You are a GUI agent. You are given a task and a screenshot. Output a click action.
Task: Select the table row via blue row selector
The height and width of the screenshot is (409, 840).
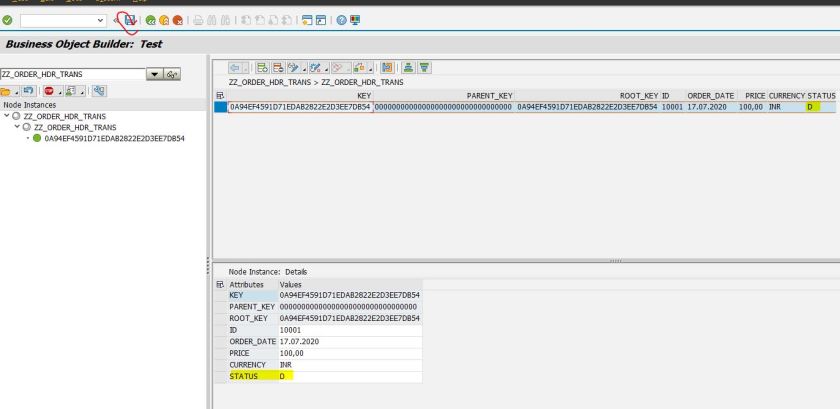(x=221, y=106)
